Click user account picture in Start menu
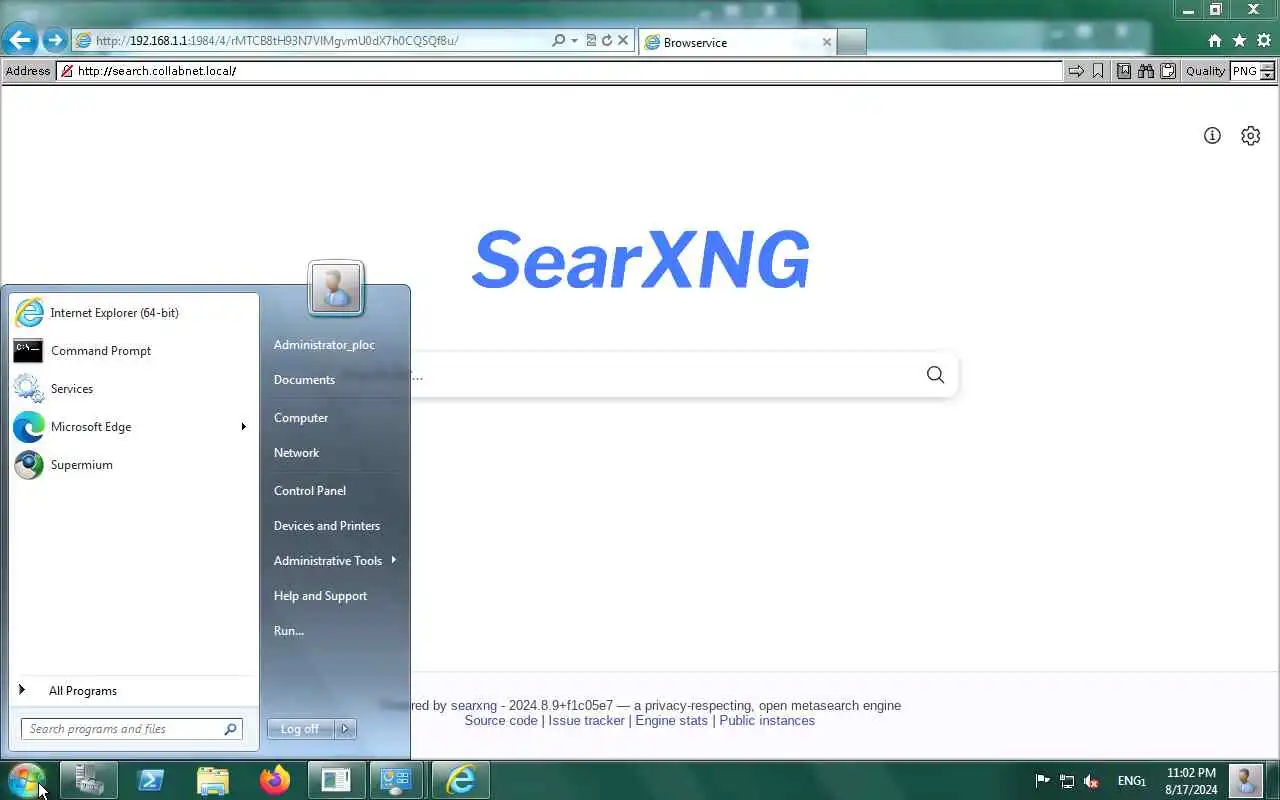Screen dimensions: 1280x800 (336, 288)
